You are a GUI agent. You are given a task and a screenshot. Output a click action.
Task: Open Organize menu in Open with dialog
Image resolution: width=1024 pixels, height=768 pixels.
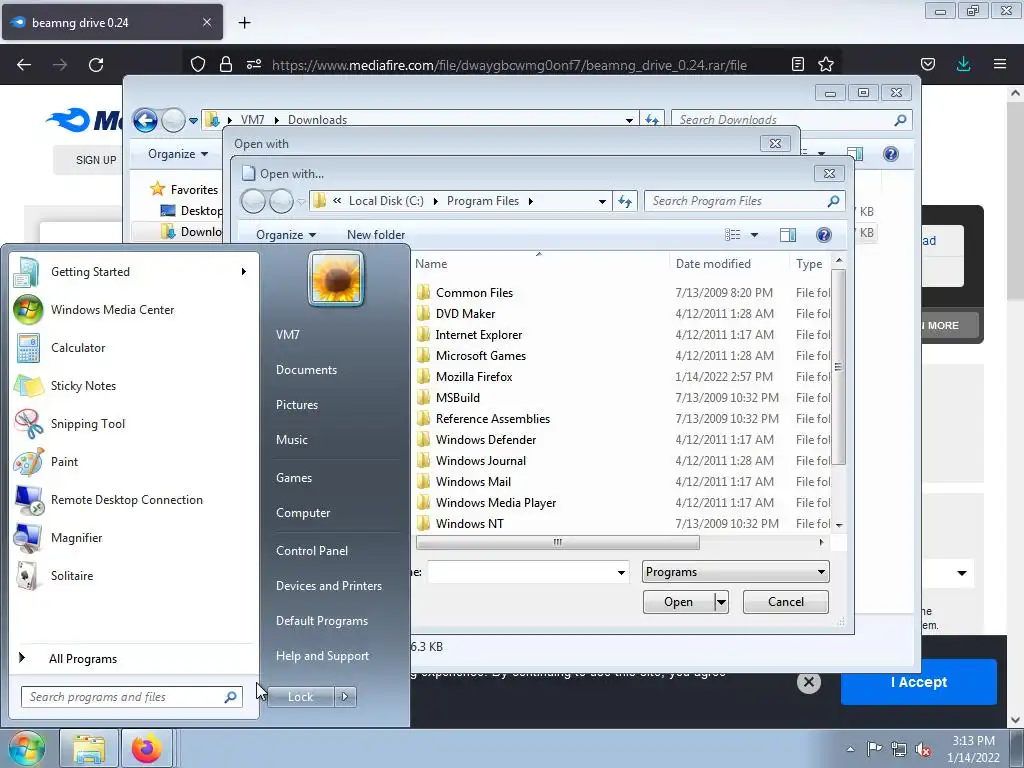pyautogui.click(x=285, y=234)
